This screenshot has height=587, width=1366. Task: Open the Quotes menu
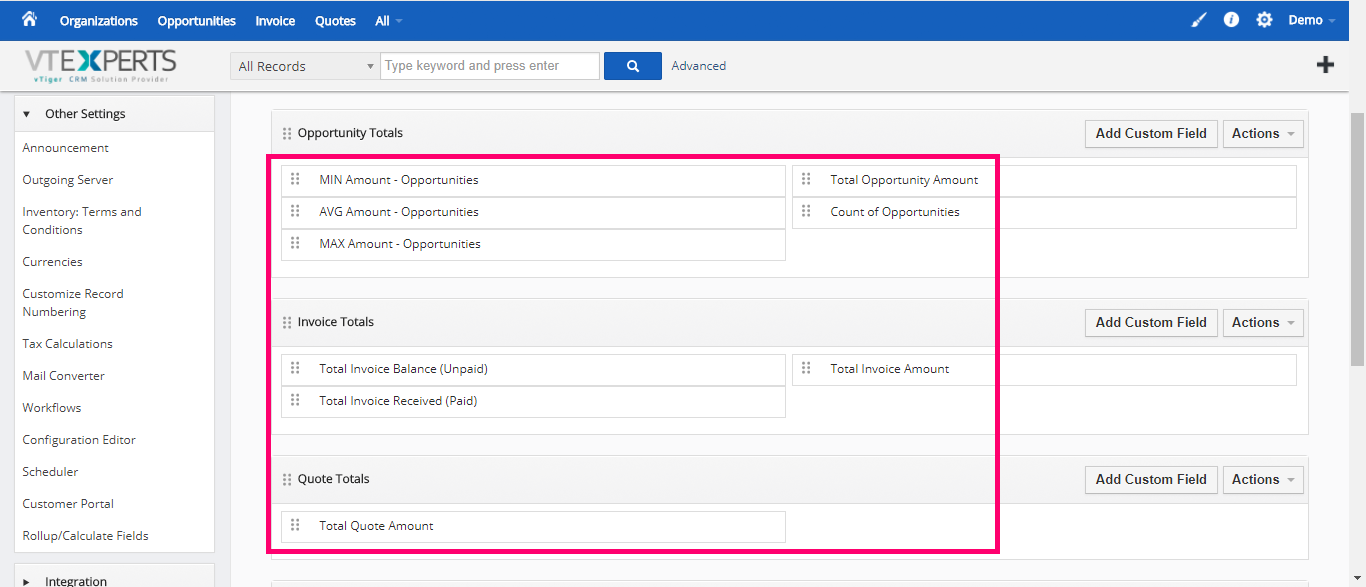coord(335,21)
